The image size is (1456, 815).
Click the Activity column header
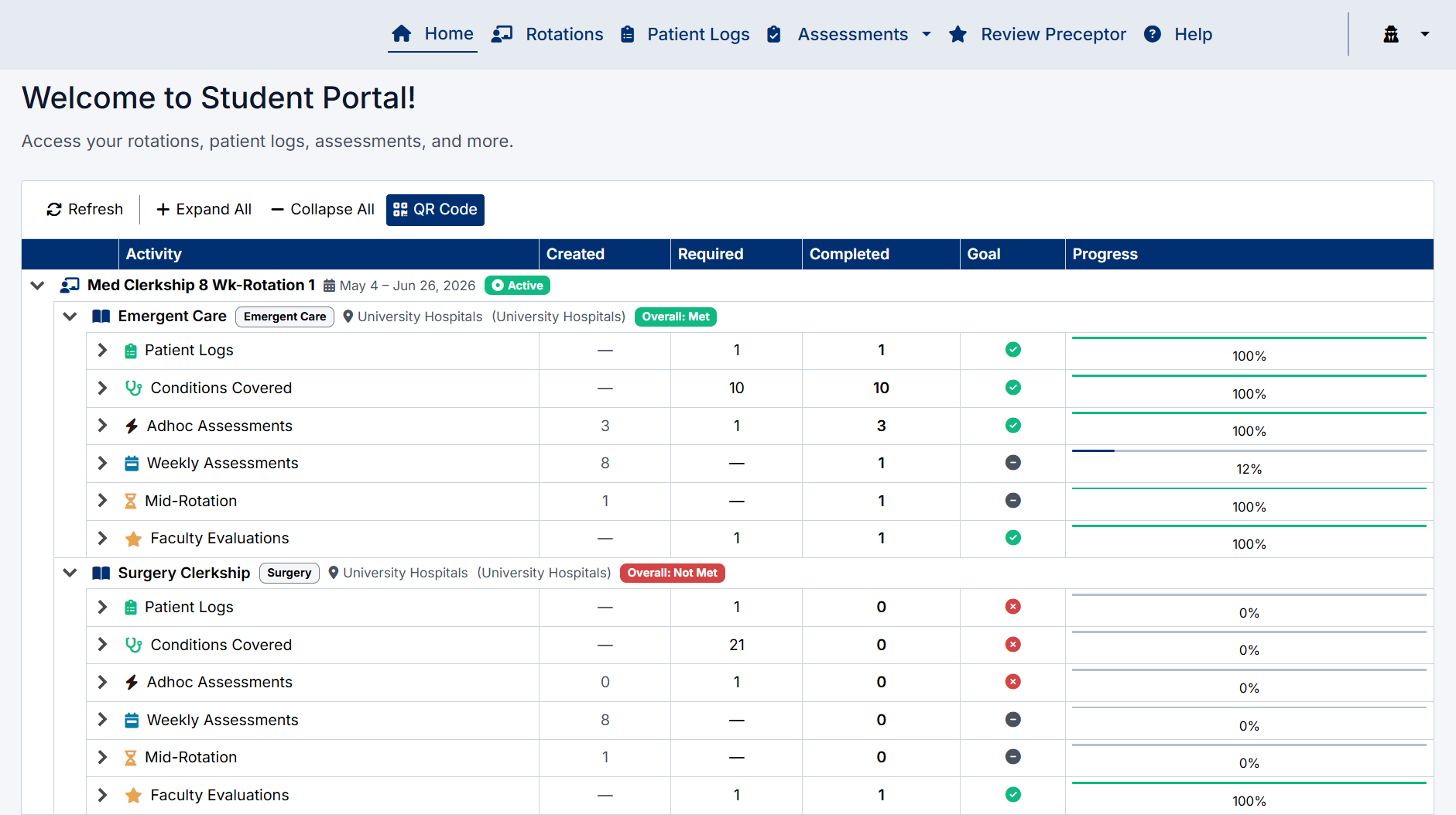click(x=328, y=255)
